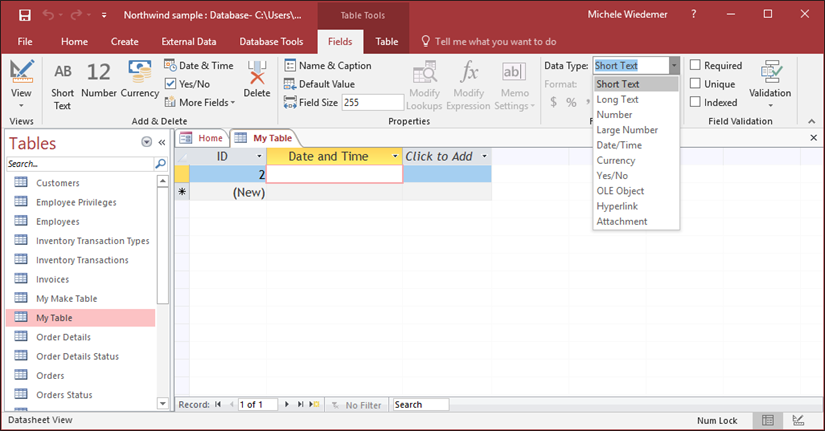
Task: Choose OLE Object data type
Action: pyautogui.click(x=636, y=191)
